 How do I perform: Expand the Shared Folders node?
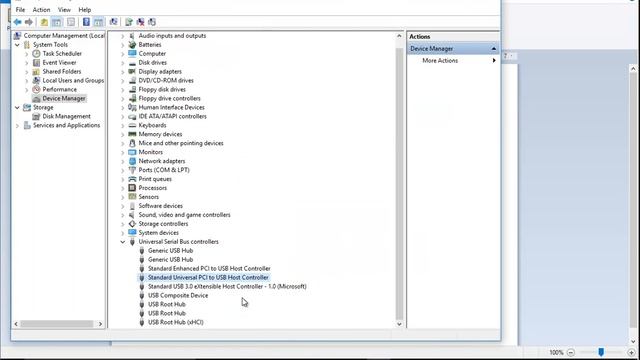coord(27,71)
